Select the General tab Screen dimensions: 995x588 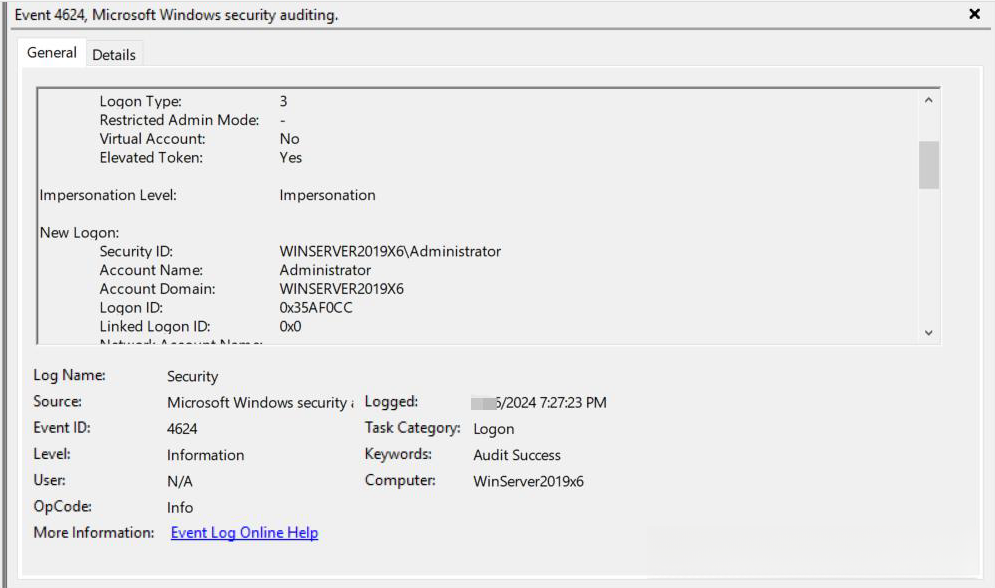pos(51,53)
